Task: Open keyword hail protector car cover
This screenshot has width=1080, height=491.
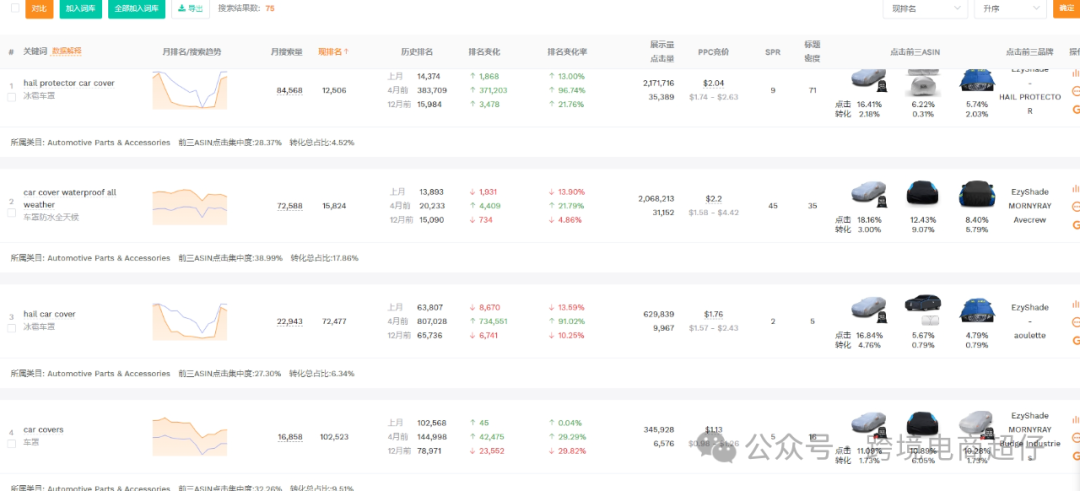Action: pyautogui.click(x=69, y=83)
